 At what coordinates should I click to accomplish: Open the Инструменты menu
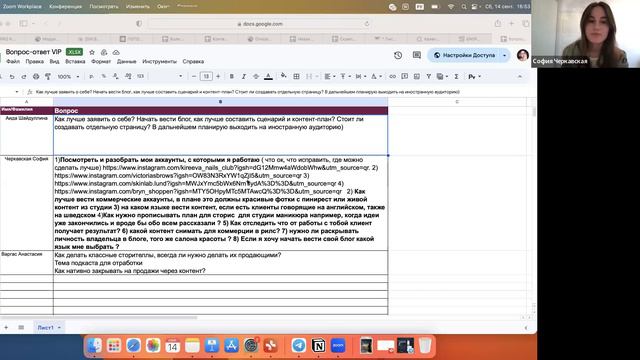coord(159,62)
